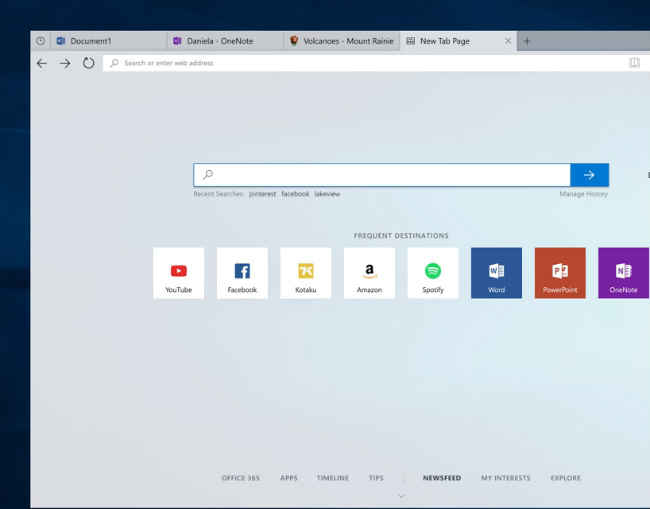Switch to the Document1 tab
Screen dimensions: 650x509
coord(109,41)
